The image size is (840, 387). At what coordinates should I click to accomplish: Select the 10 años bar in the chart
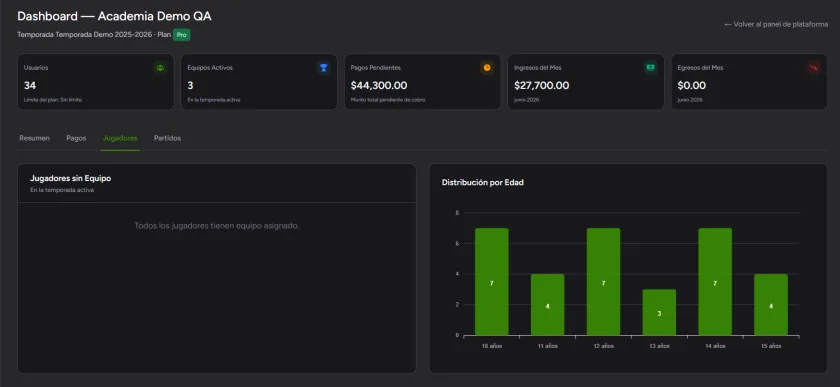coord(491,282)
